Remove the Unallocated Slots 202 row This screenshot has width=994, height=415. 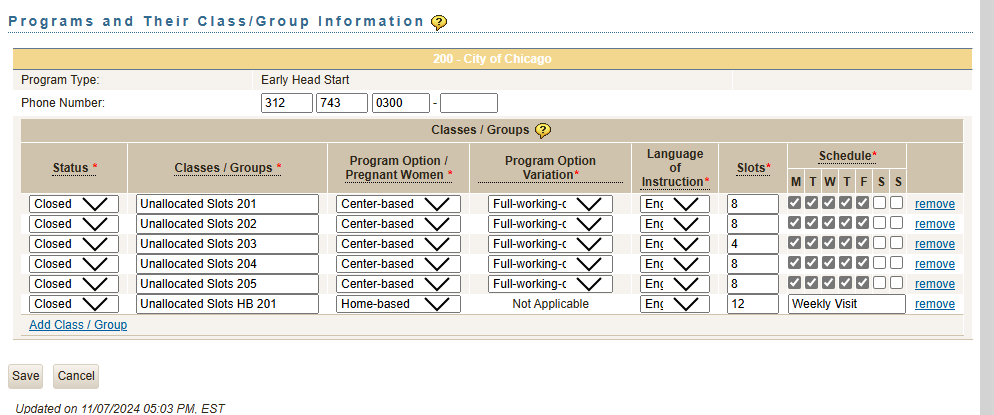click(935, 224)
